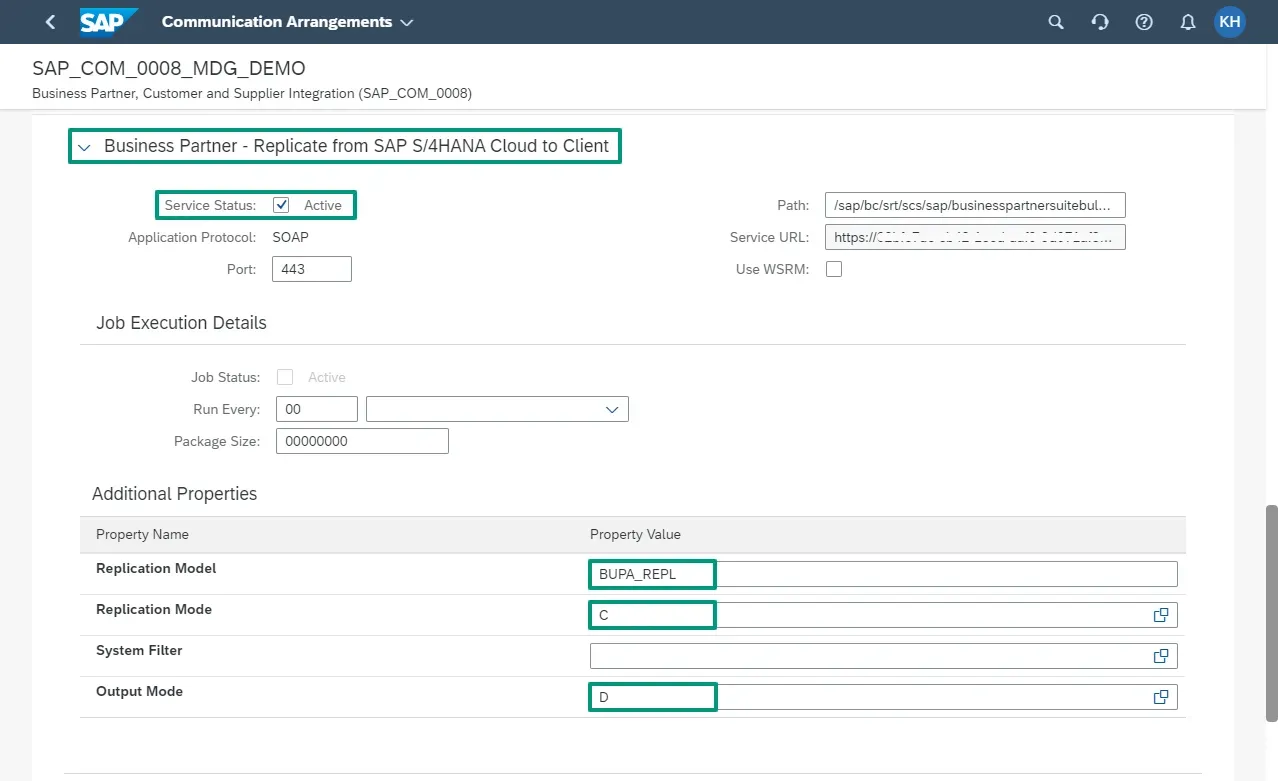Image resolution: width=1278 pixels, height=781 pixels.
Task: Click the SAP logo
Action: point(108,21)
